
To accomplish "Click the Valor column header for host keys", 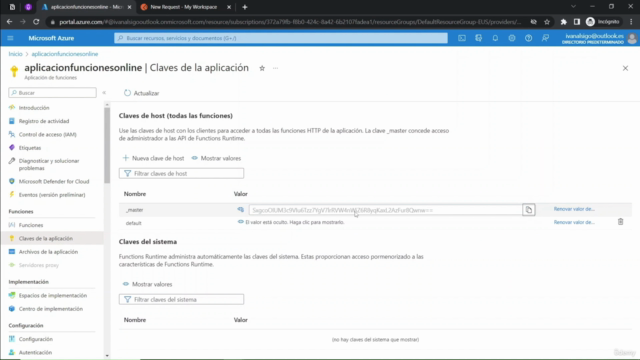I will (240, 194).
